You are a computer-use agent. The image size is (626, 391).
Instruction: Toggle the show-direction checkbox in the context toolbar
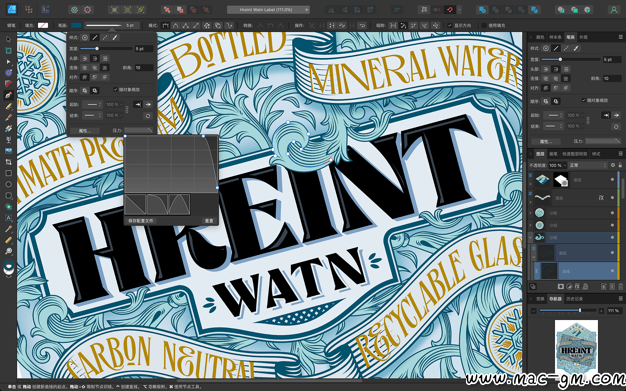[x=450, y=25]
